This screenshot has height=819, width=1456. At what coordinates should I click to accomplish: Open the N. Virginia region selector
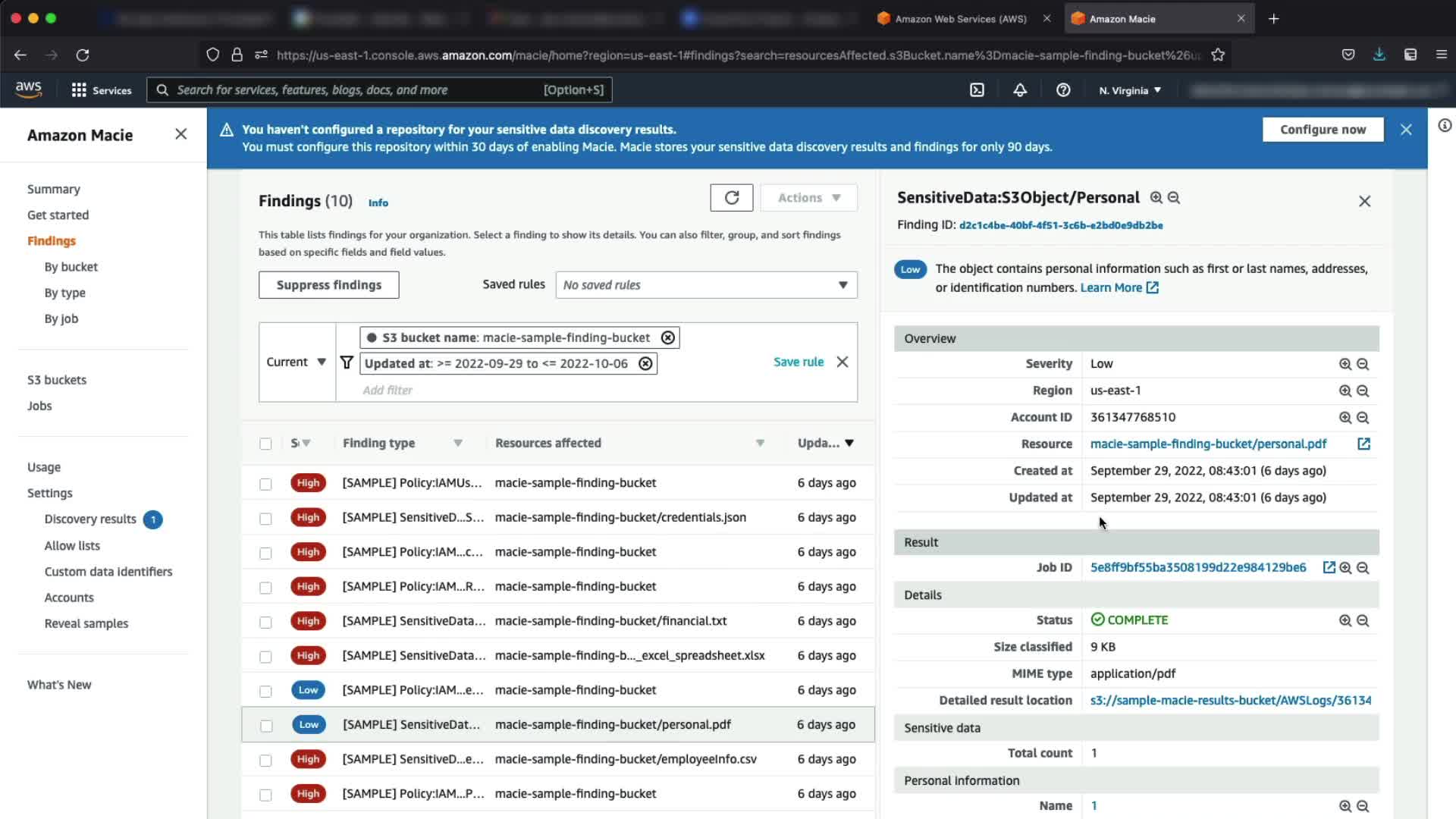[1130, 90]
